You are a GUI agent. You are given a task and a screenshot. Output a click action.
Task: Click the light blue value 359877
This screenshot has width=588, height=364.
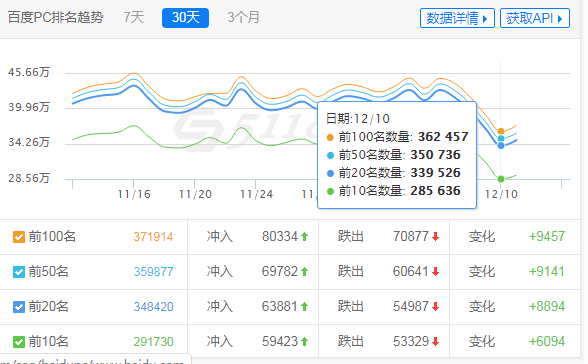[153, 272]
